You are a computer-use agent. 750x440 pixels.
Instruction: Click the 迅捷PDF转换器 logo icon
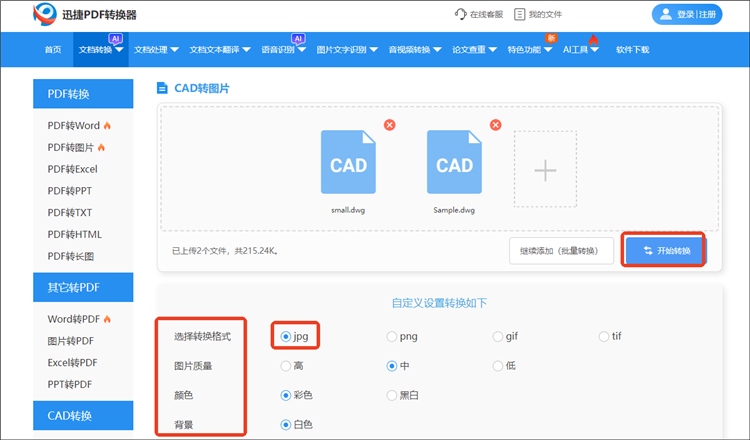46,15
